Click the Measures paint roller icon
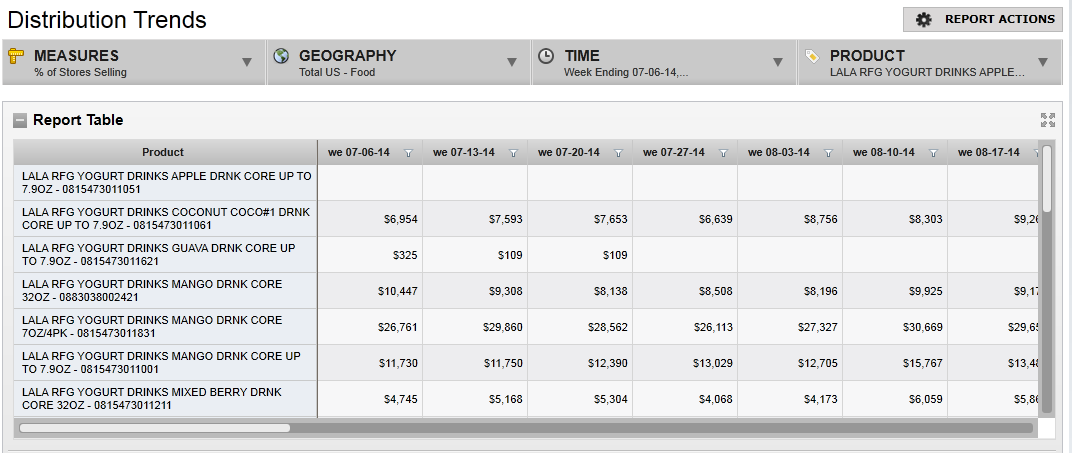The height and width of the screenshot is (453, 1072). click(16, 57)
